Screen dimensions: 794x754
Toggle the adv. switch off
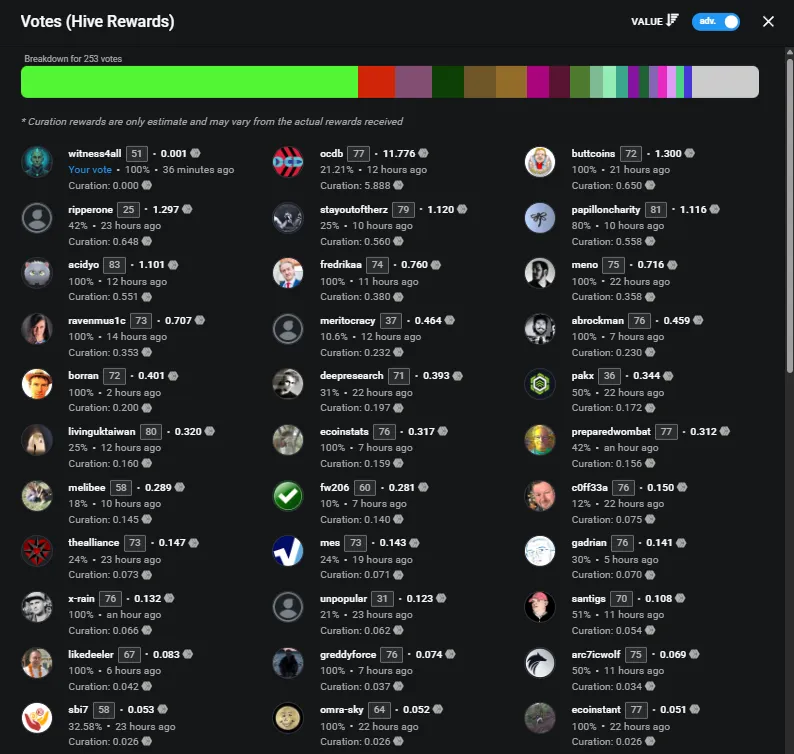click(x=716, y=21)
